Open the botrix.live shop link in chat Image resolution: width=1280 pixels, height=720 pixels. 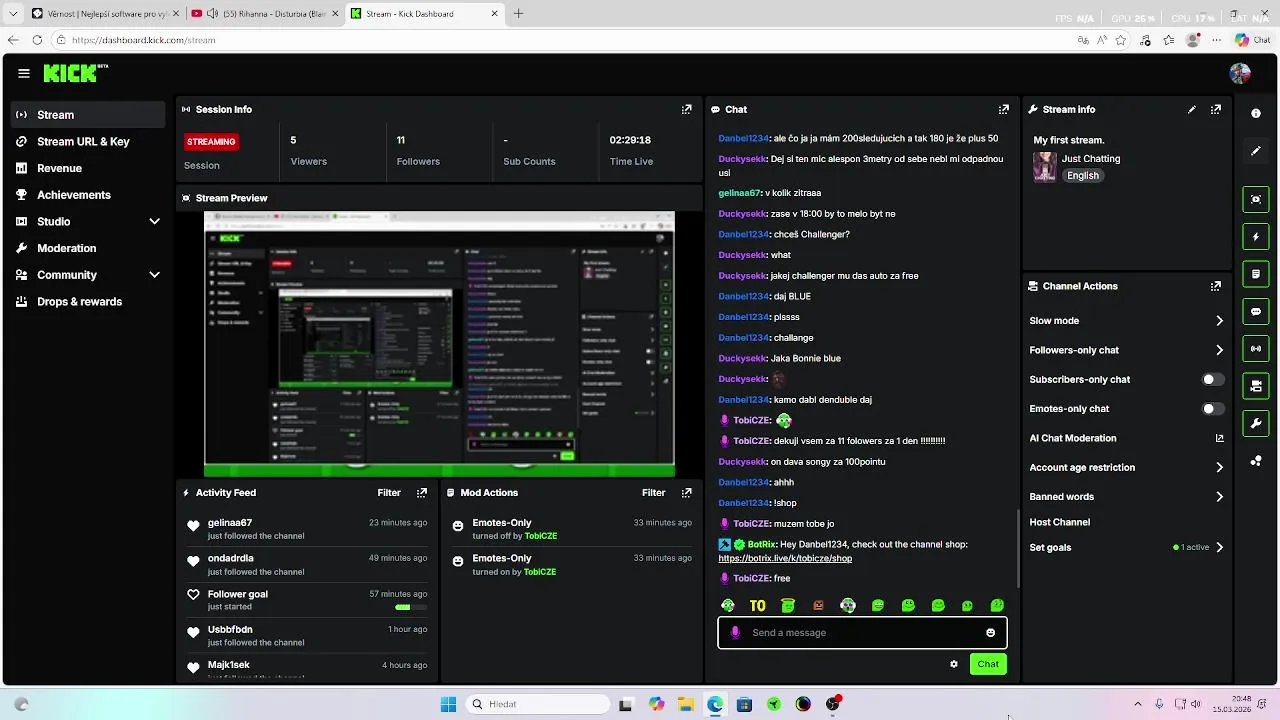click(x=785, y=559)
